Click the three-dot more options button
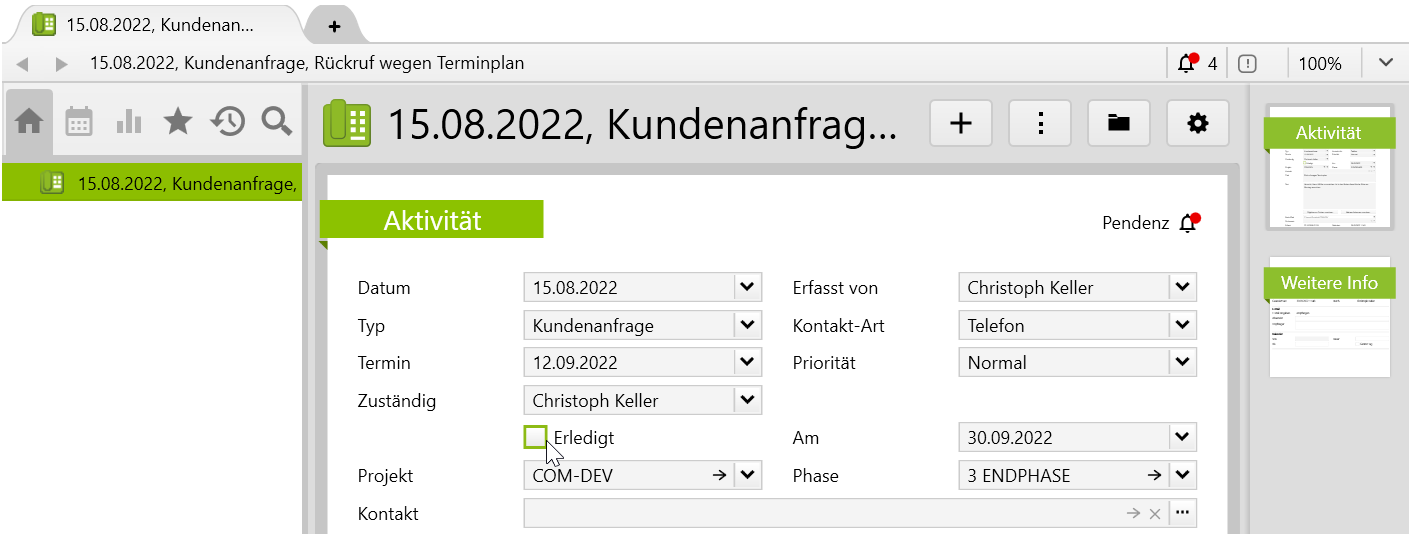 [1040, 123]
